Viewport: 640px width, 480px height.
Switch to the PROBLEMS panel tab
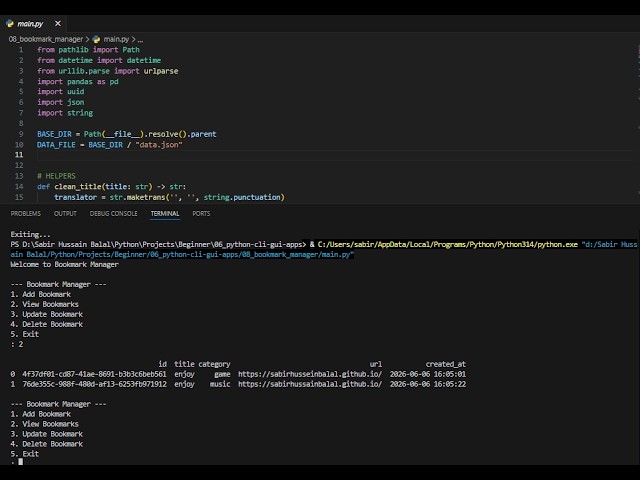point(26,213)
